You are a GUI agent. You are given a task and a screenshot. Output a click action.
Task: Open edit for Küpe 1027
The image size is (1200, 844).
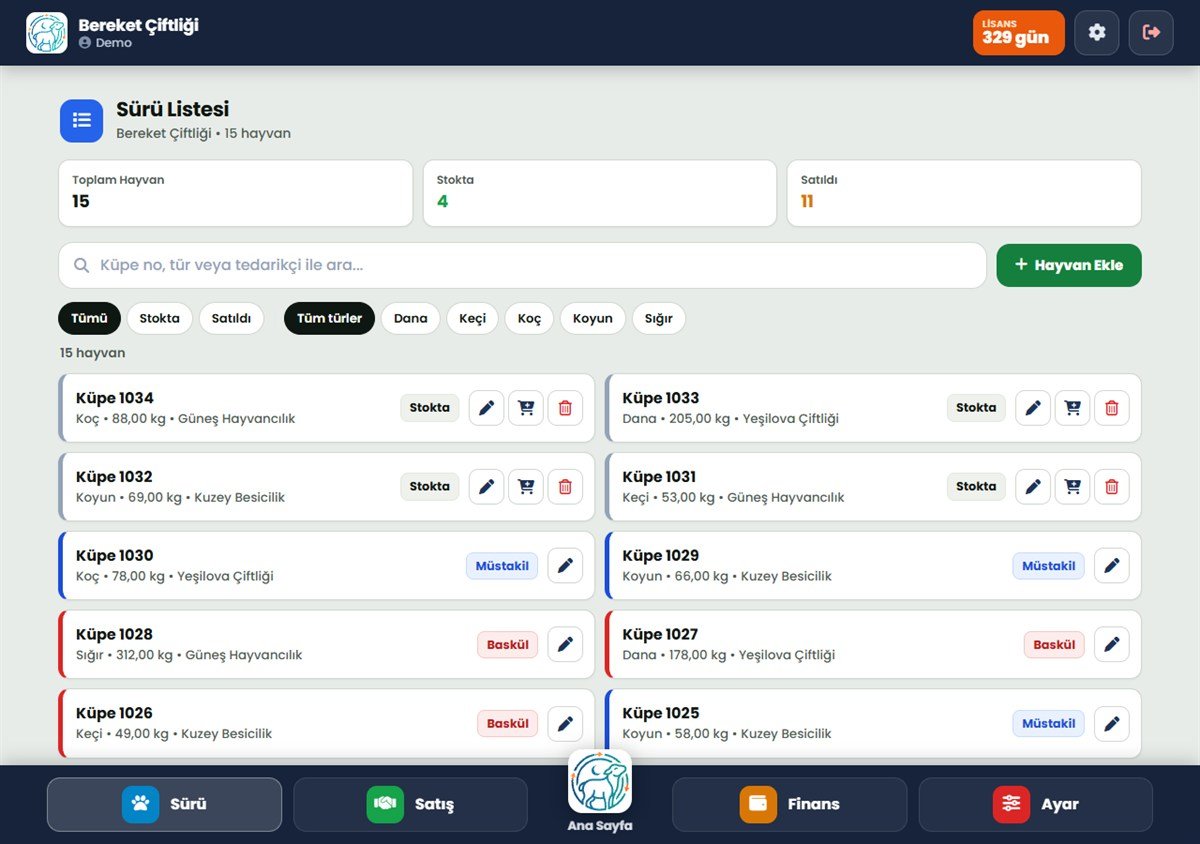pyautogui.click(x=1111, y=645)
